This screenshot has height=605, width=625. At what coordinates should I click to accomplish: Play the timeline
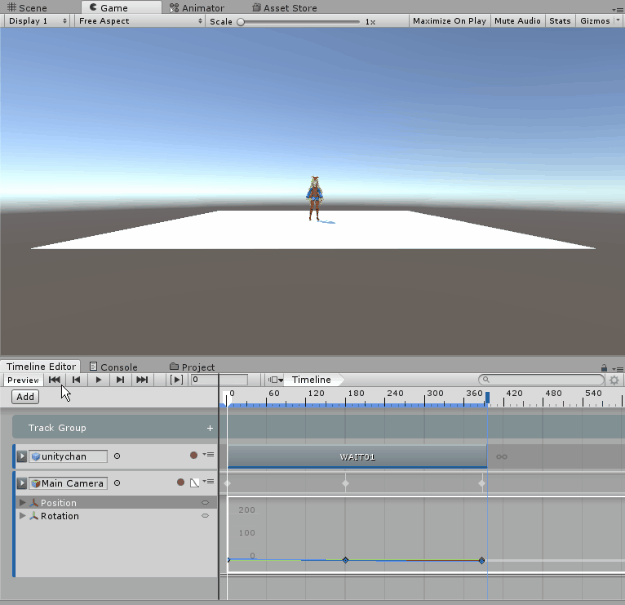click(98, 380)
